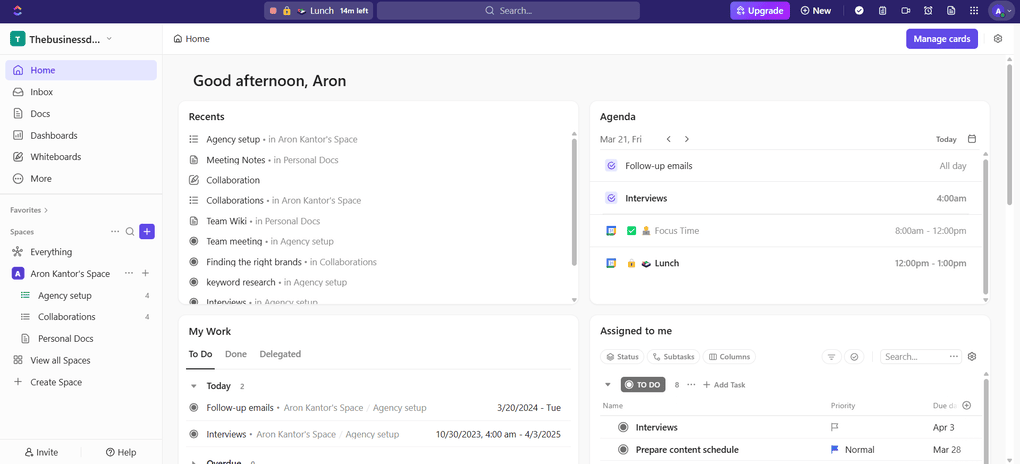1020x464 pixels.
Task: Open Dashboards in the sidebar
Action: coord(81,135)
